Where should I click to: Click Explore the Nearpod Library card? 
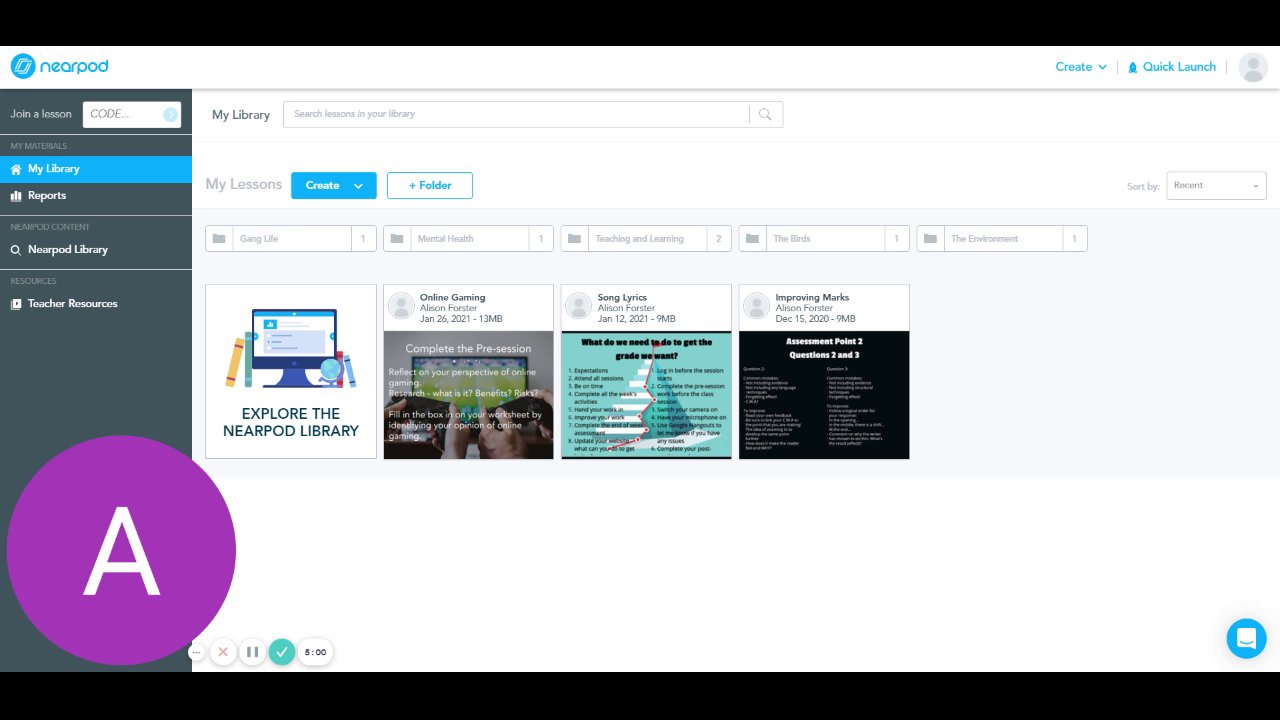tap(291, 371)
